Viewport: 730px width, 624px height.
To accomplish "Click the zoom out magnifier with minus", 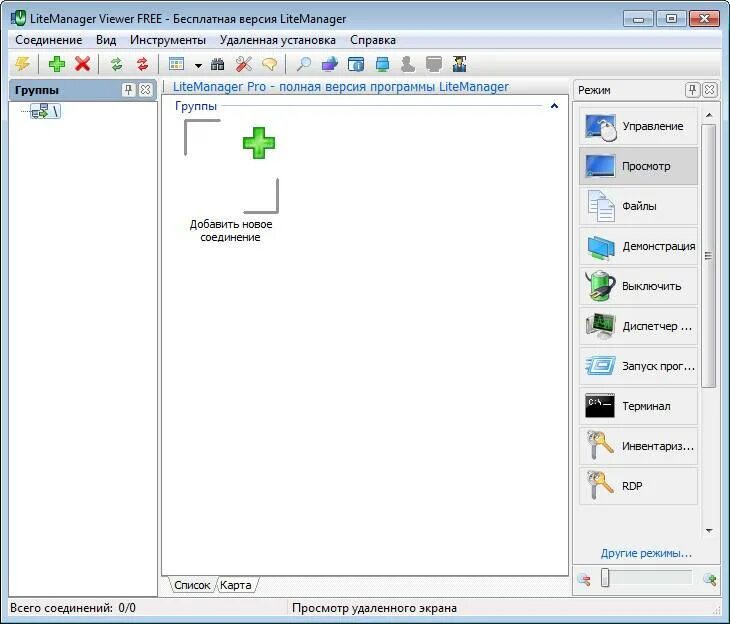I will pos(584,579).
